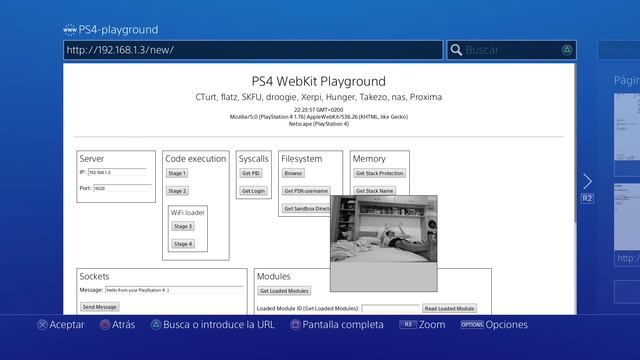Click the Get PID button

tap(251, 173)
